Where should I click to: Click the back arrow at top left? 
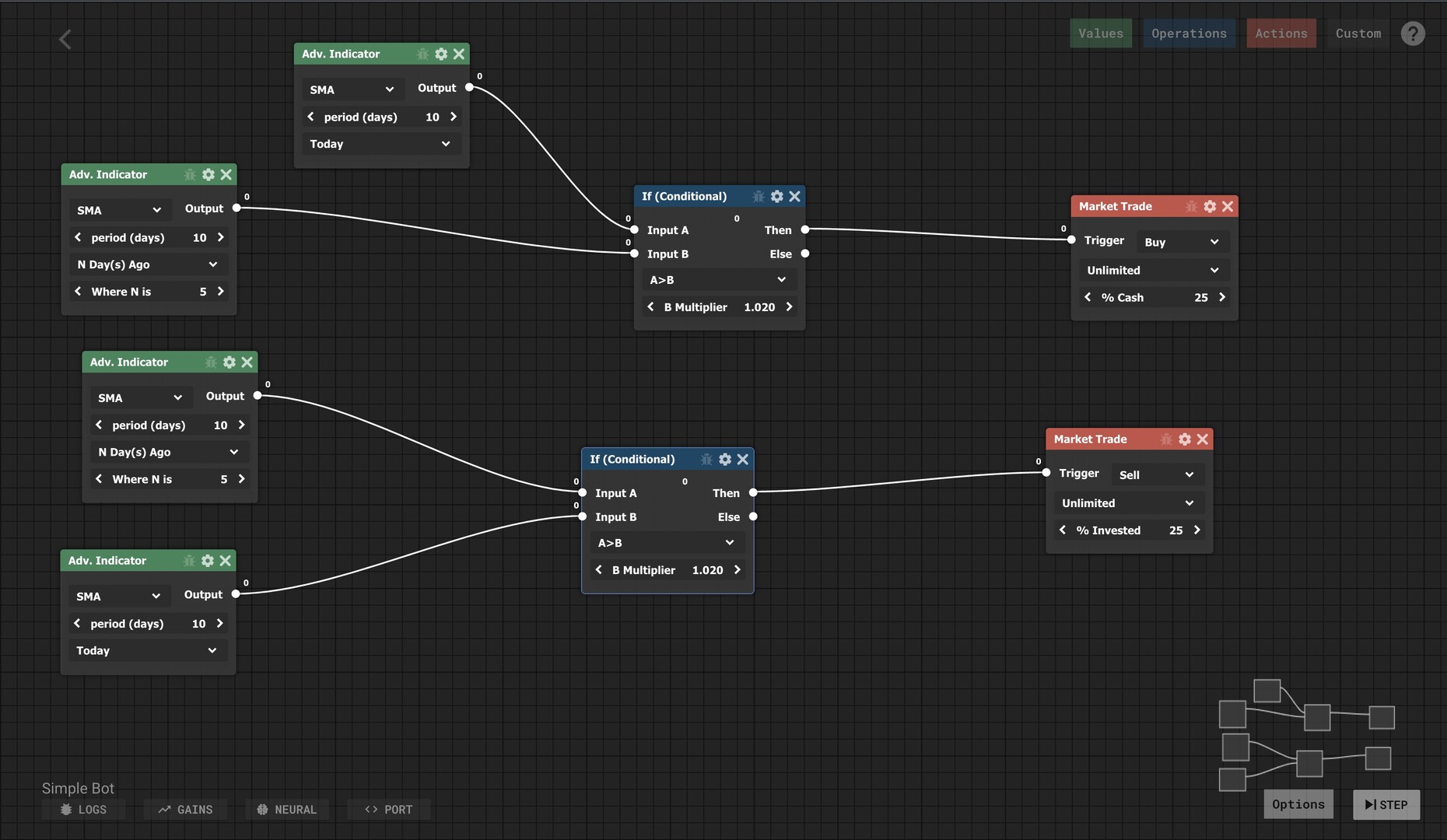pos(65,39)
